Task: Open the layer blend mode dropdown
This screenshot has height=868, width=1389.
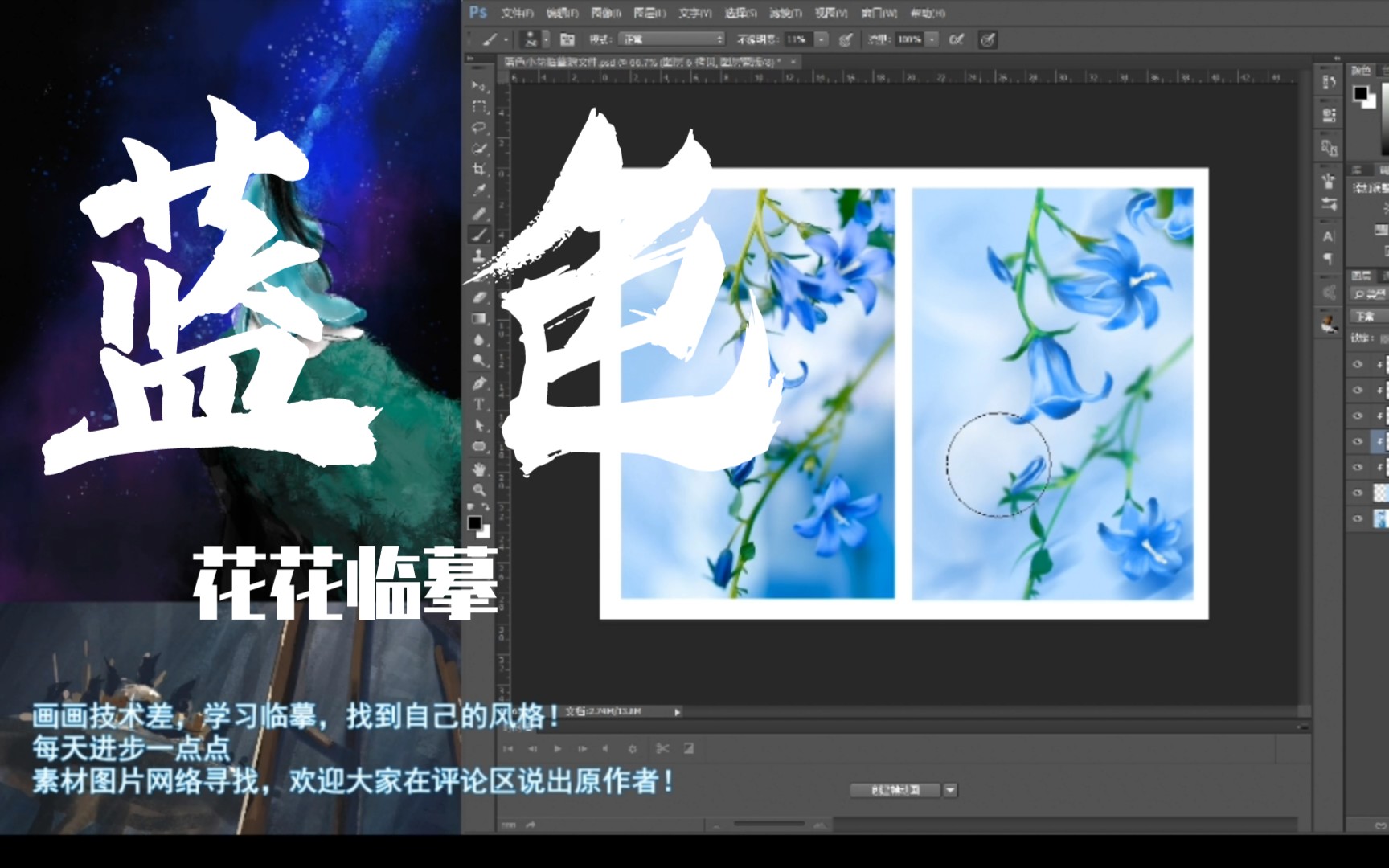Action: click(x=1371, y=317)
